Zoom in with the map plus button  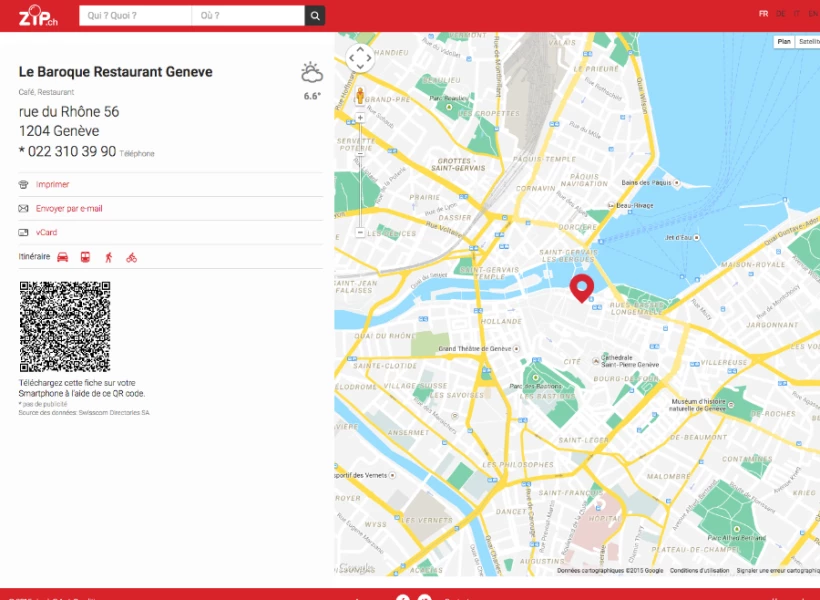click(360, 118)
